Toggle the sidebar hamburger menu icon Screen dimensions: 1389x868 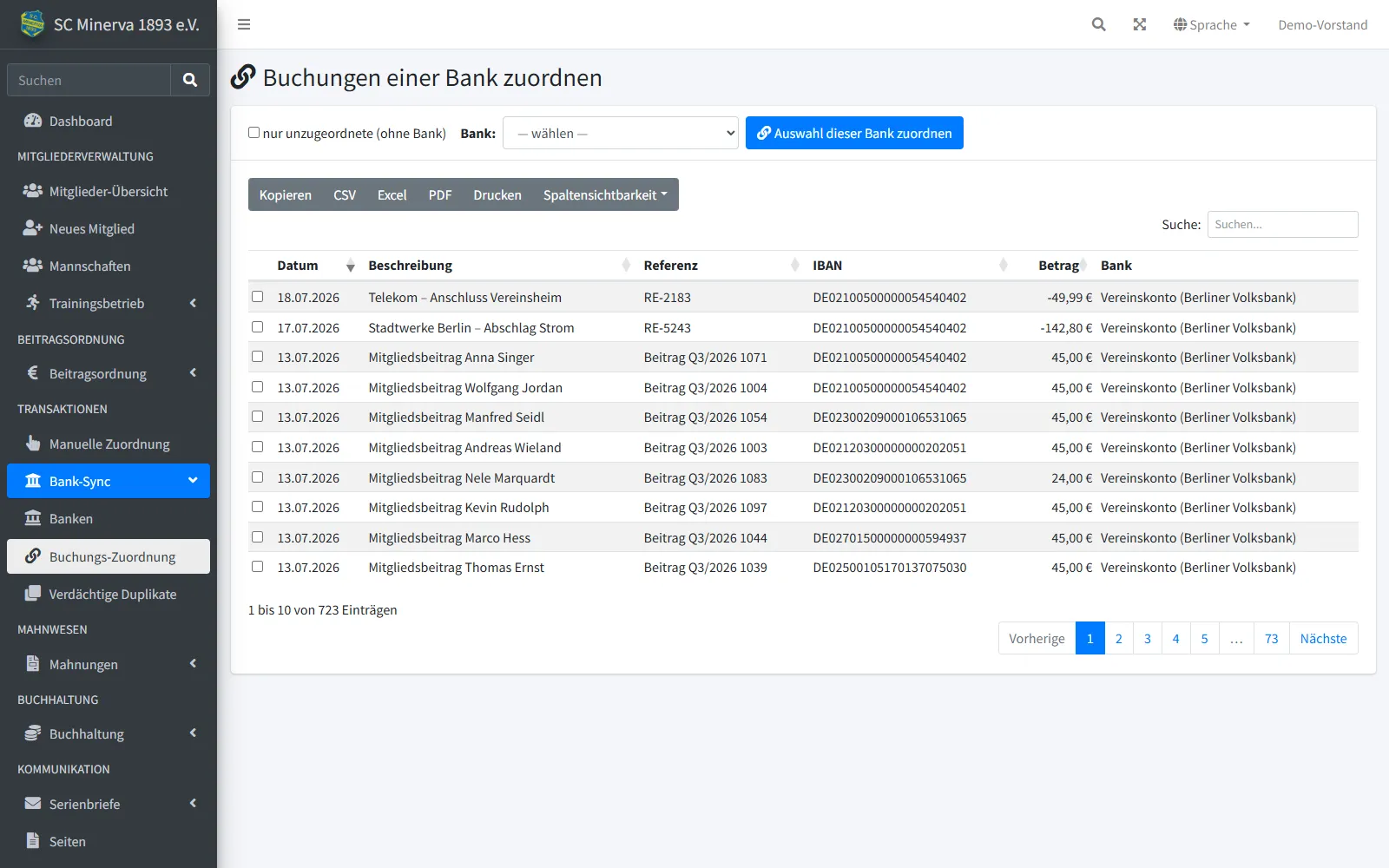[244, 24]
